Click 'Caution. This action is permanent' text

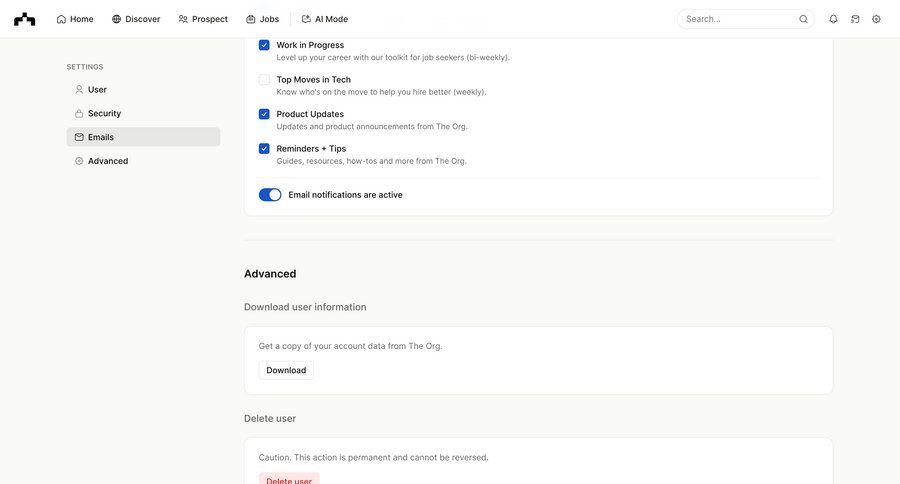[x=373, y=458]
